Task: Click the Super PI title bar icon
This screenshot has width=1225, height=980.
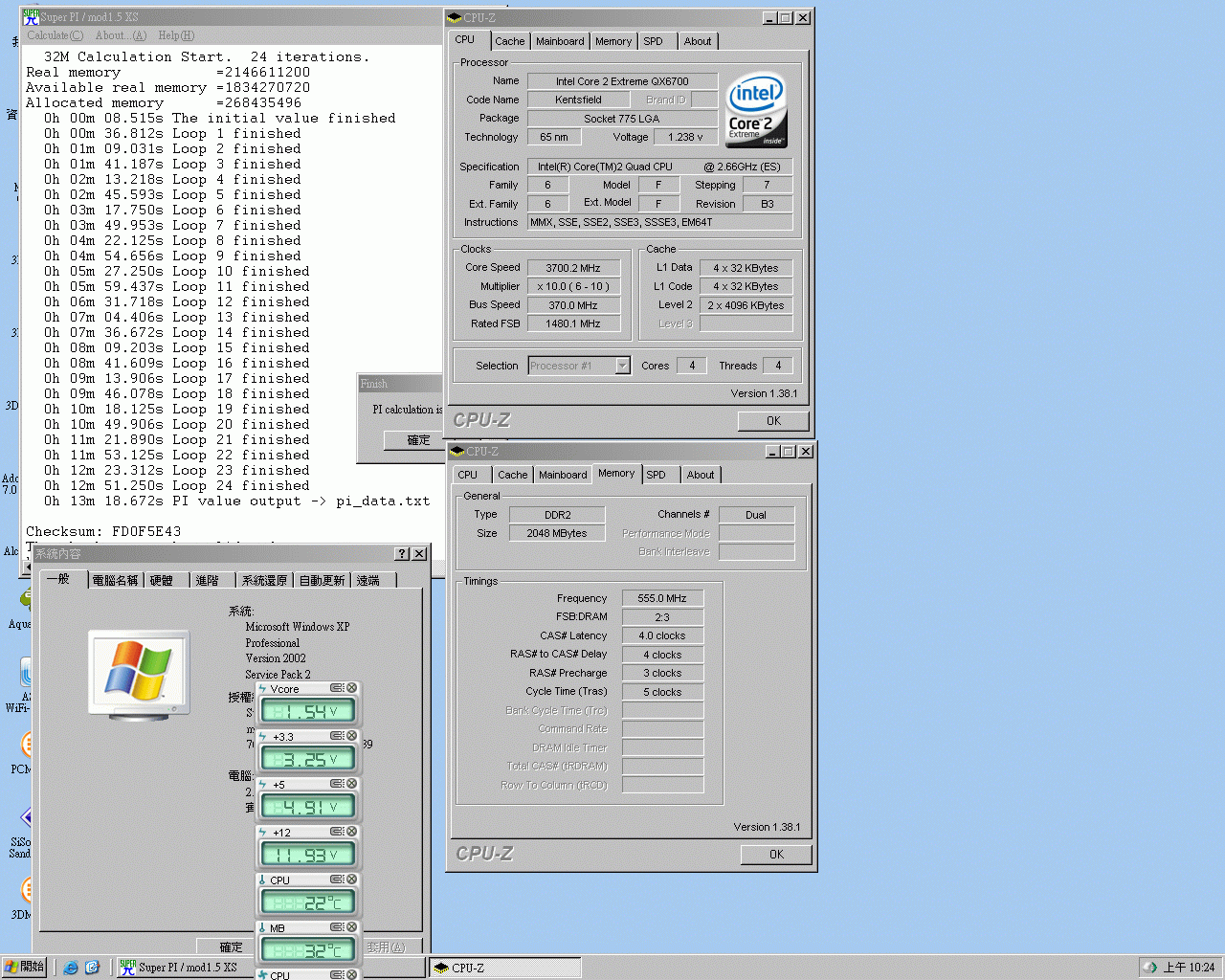Action: click(x=31, y=17)
